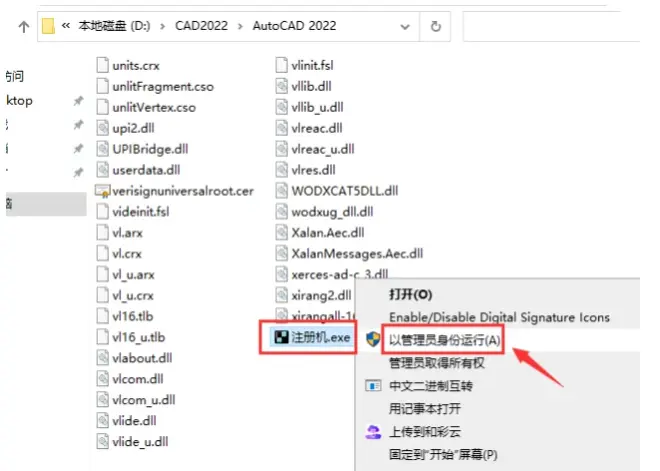Click the xerces-ad-c file icon
Viewport: 660px width, 471px height.
(x=281, y=274)
